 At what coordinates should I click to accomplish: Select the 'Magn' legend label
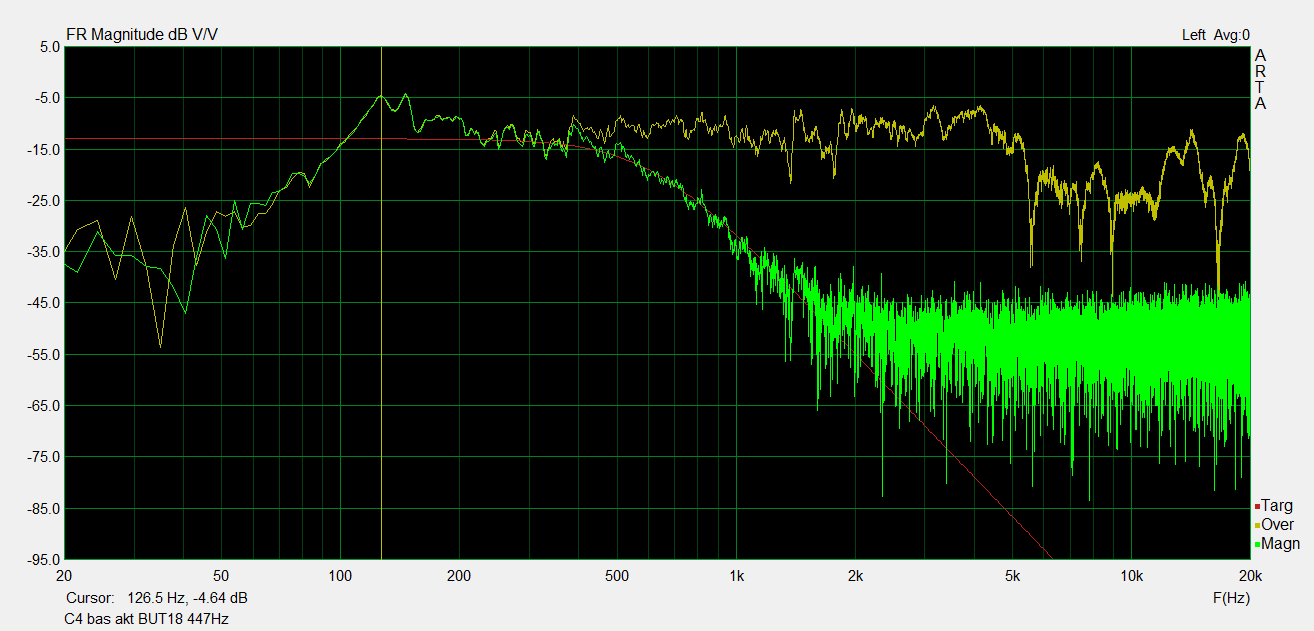1281,543
